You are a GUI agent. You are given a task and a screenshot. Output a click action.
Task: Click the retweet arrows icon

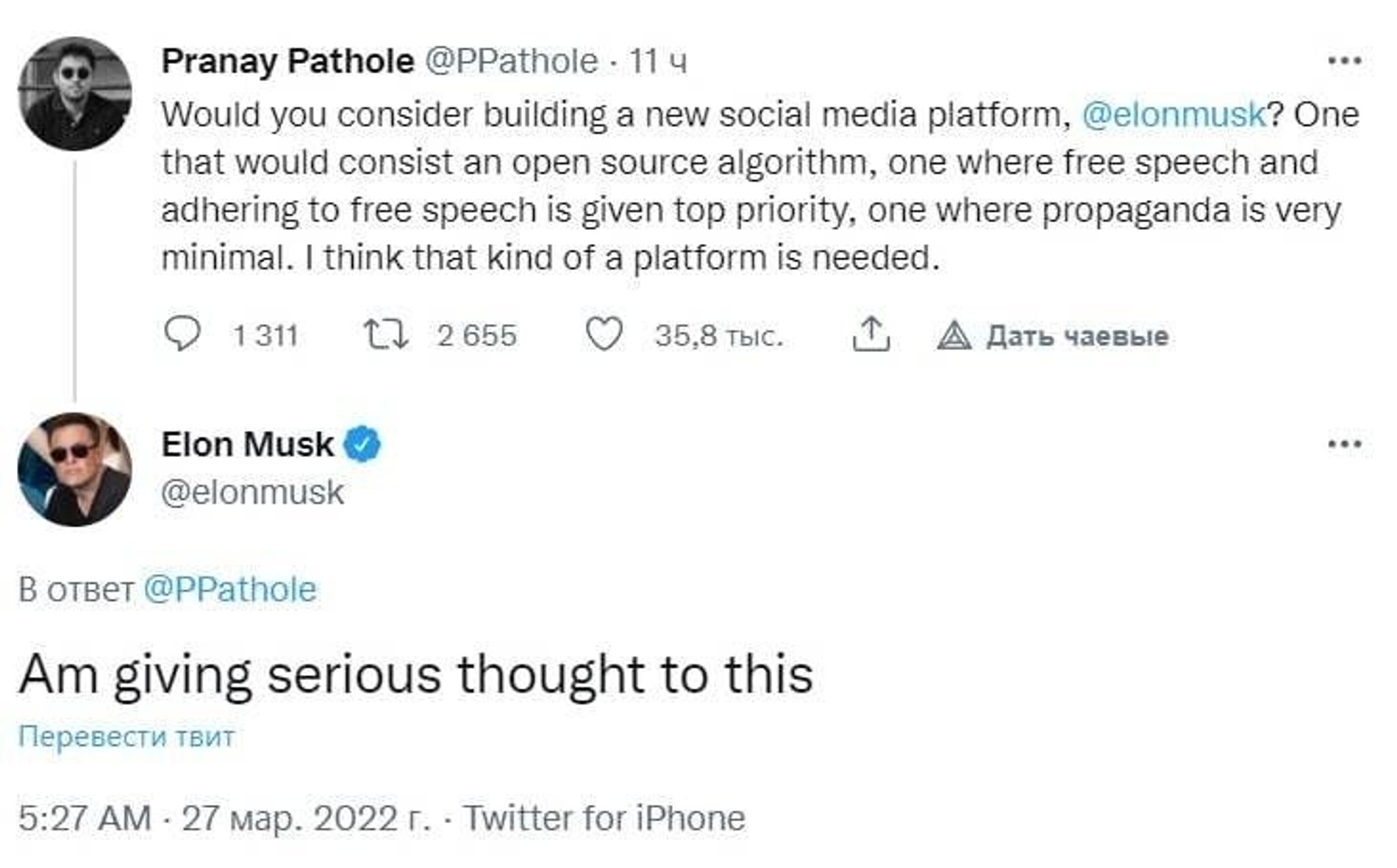tap(386, 334)
